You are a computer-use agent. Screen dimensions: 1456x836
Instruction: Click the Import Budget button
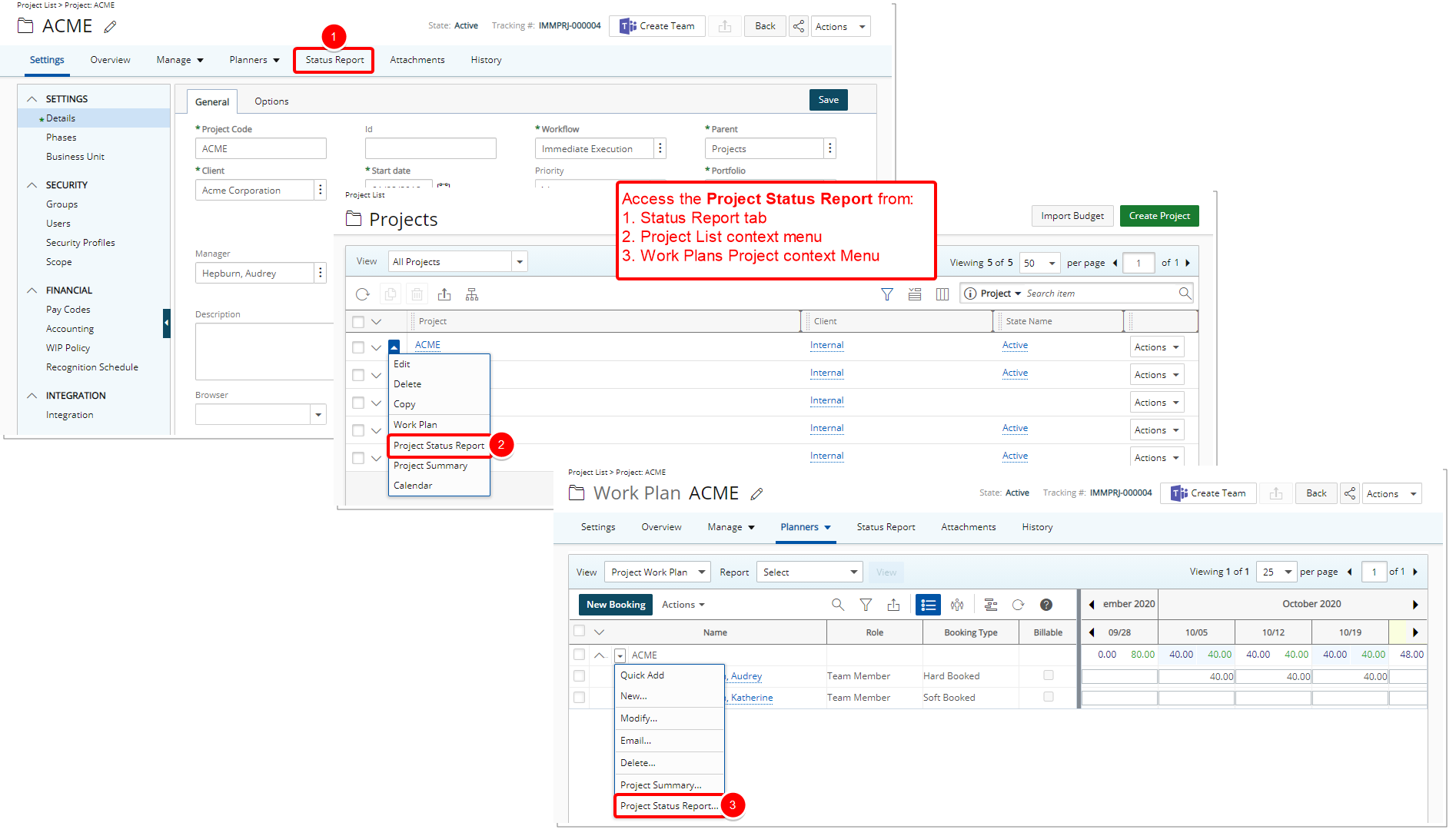[1072, 216]
